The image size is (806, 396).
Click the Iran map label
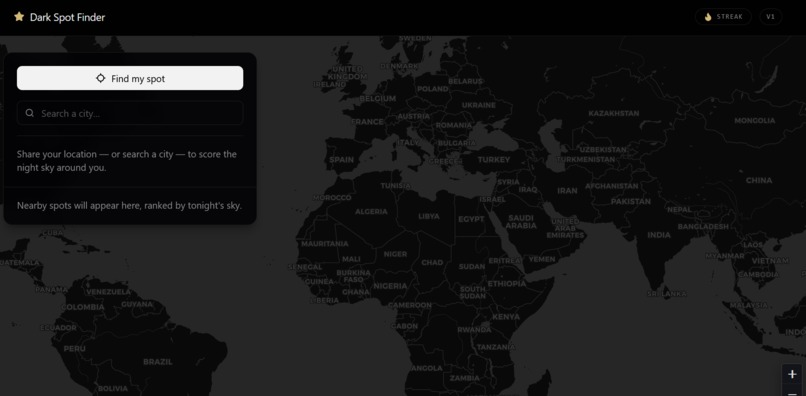click(567, 191)
